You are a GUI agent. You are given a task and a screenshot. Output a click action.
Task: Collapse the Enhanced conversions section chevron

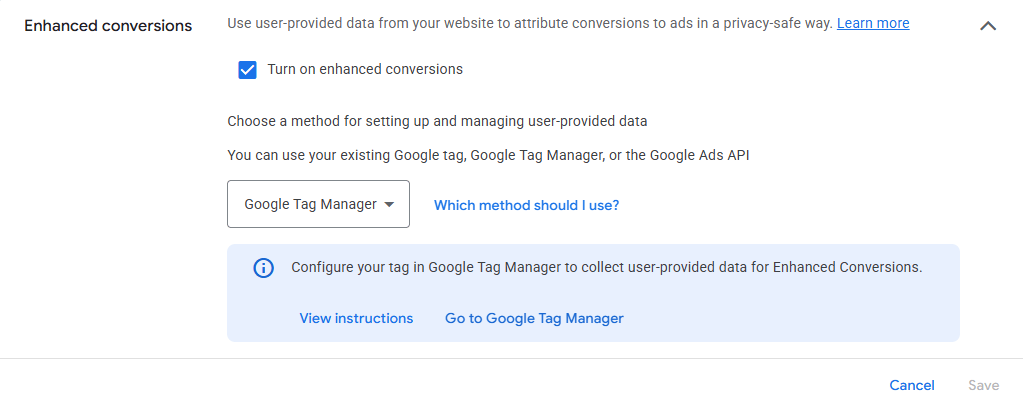(x=988, y=26)
